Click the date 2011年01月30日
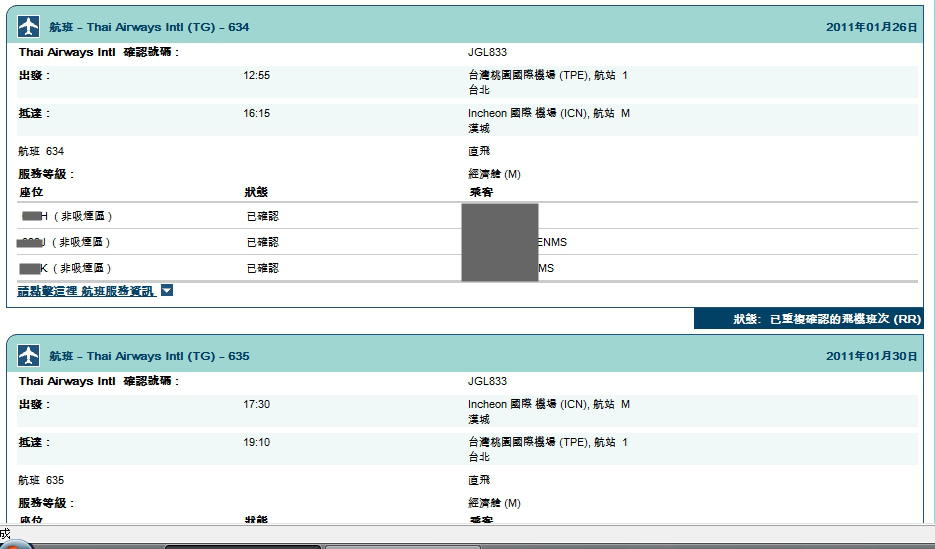The width and height of the screenshot is (935, 549). (871, 356)
